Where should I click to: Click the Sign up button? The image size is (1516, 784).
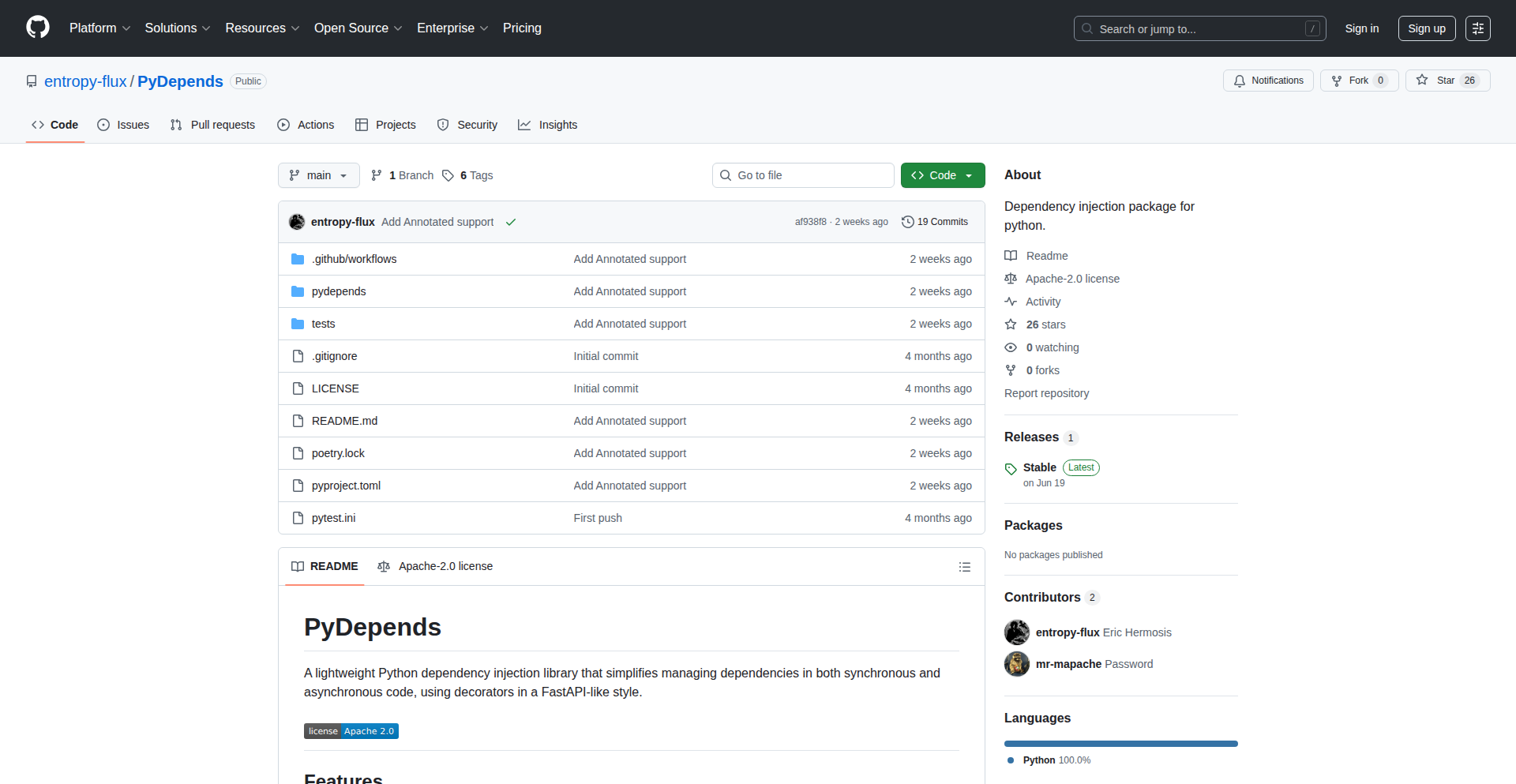tap(1426, 28)
